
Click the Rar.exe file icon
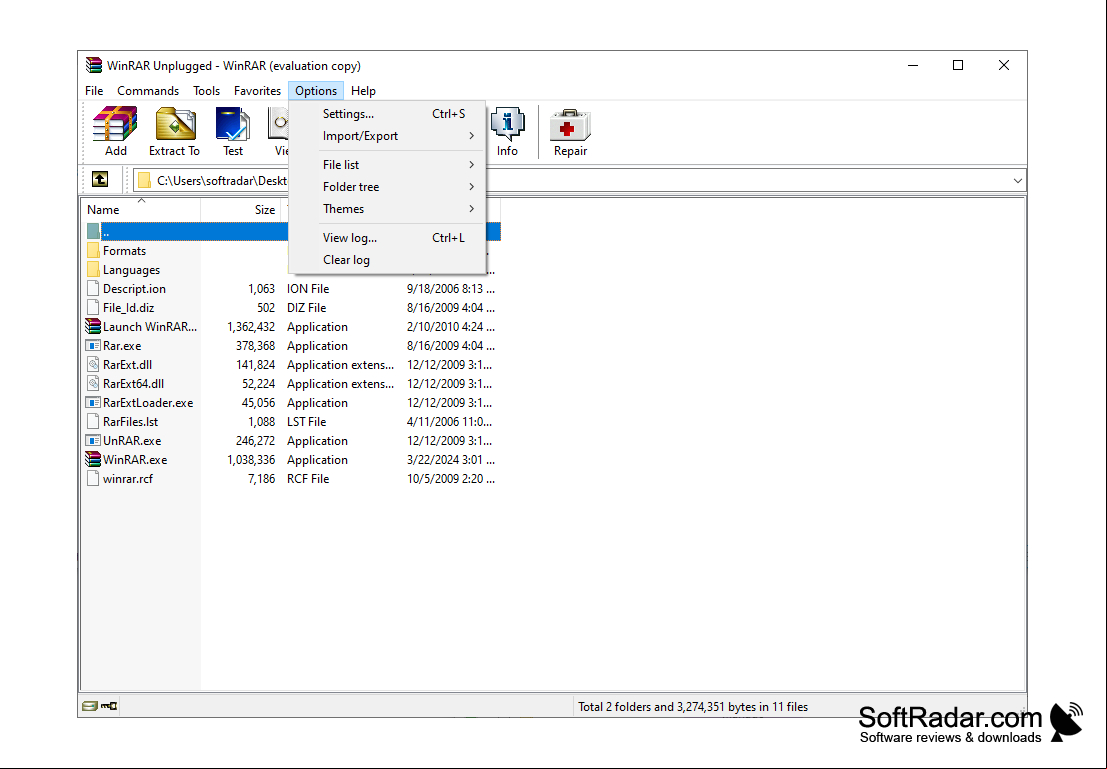pyautogui.click(x=93, y=346)
